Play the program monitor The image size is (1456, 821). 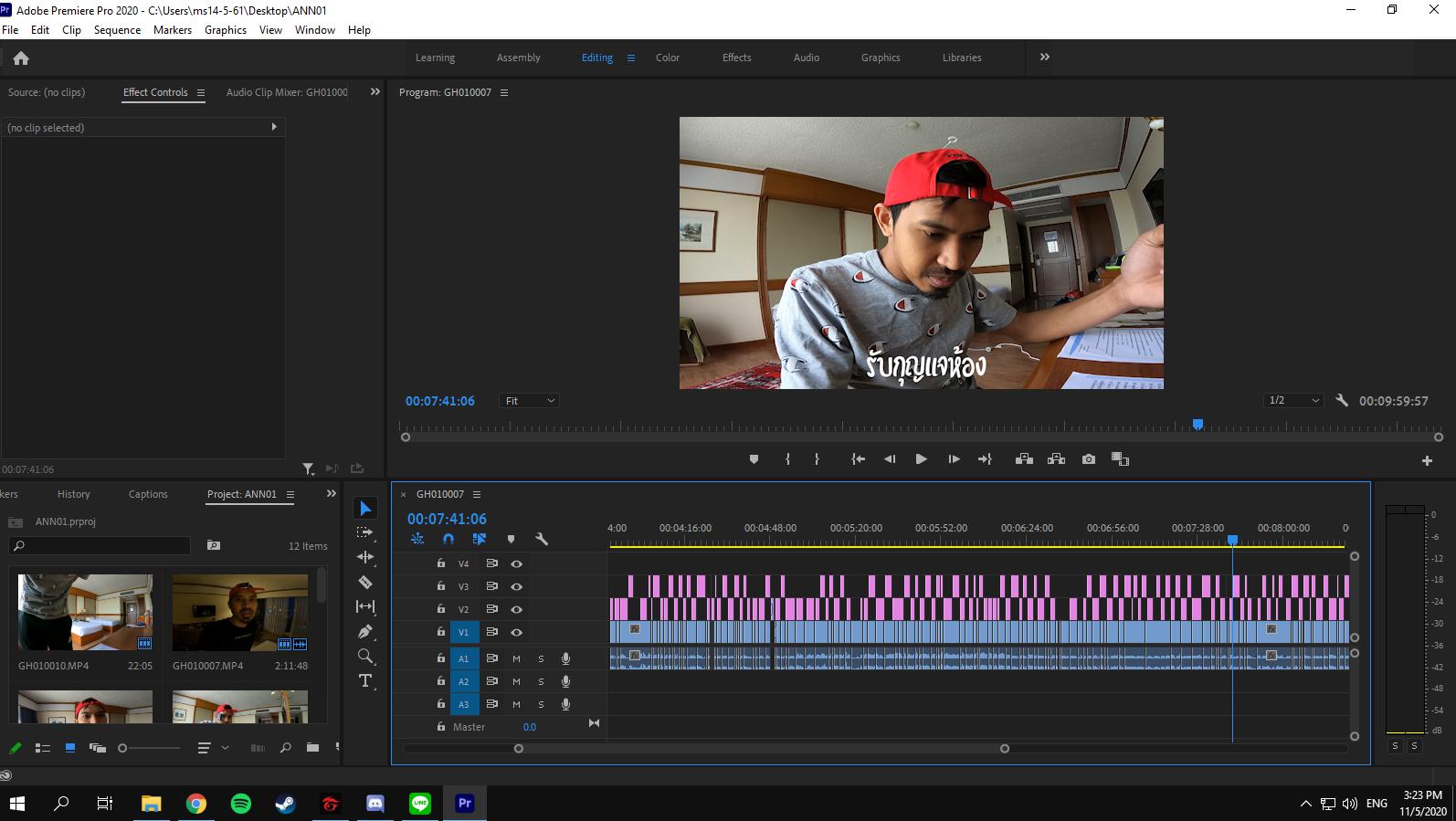[x=921, y=459]
